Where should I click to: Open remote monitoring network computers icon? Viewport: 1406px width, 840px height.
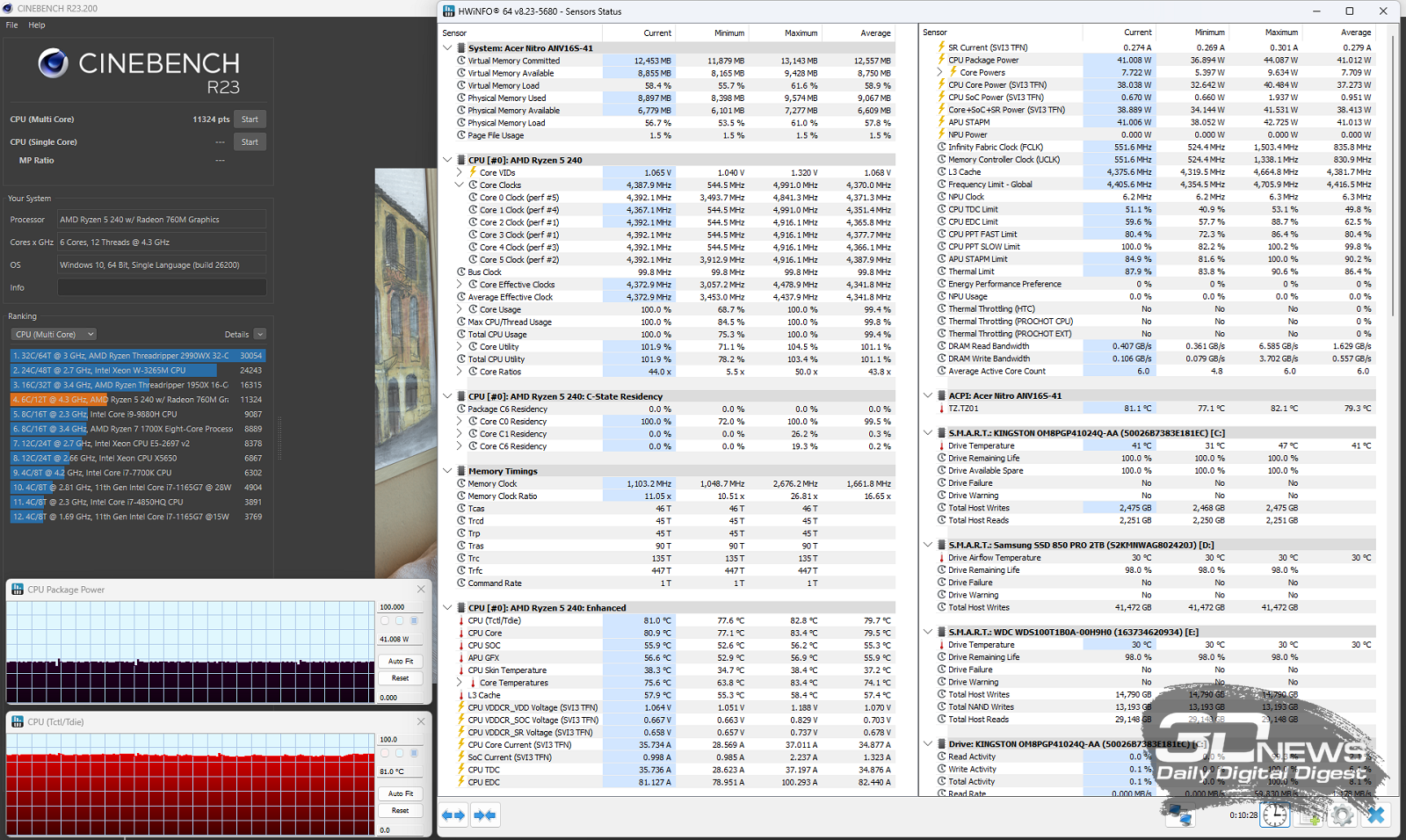click(1179, 815)
